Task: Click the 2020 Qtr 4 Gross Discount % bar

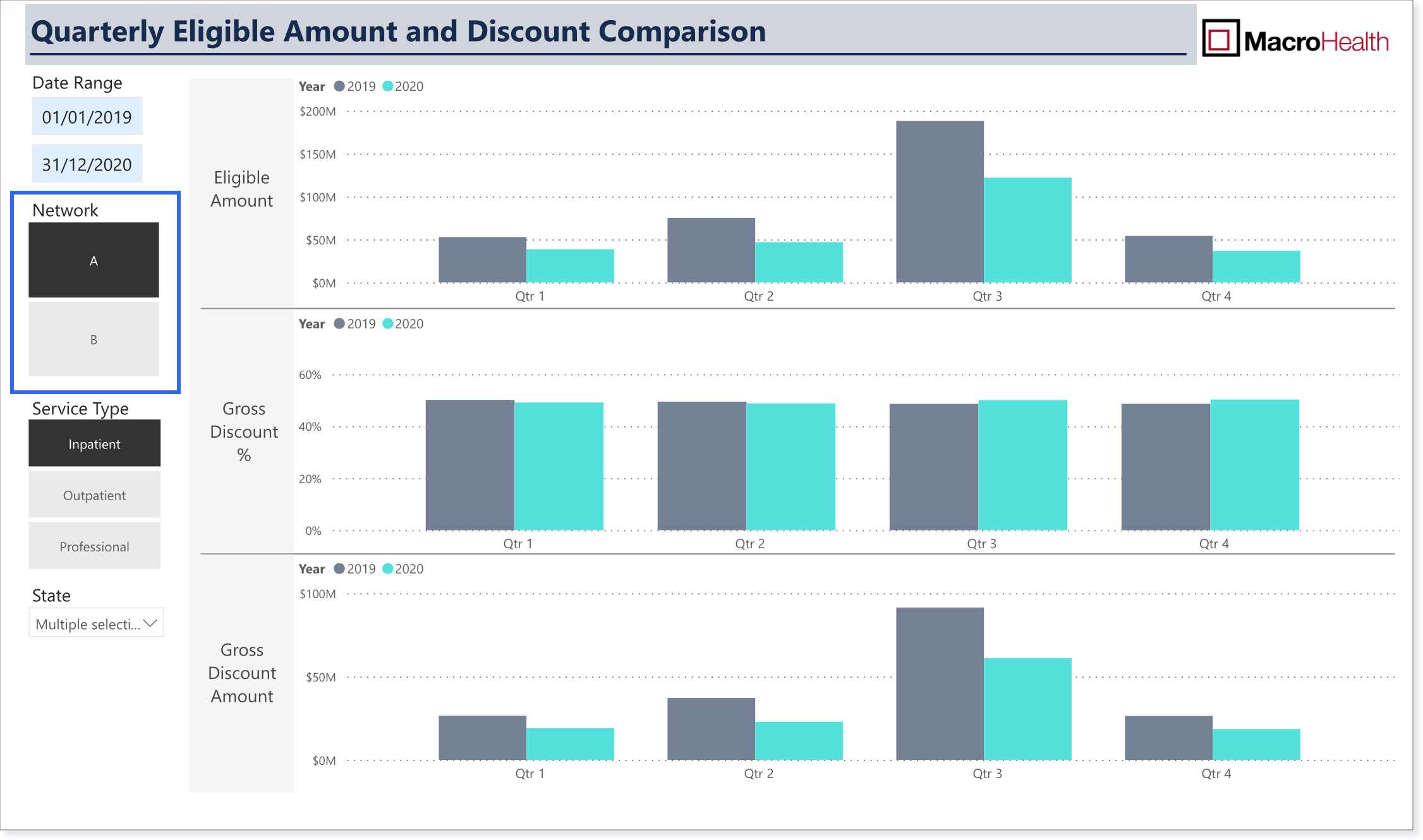Action: (x=1254, y=465)
